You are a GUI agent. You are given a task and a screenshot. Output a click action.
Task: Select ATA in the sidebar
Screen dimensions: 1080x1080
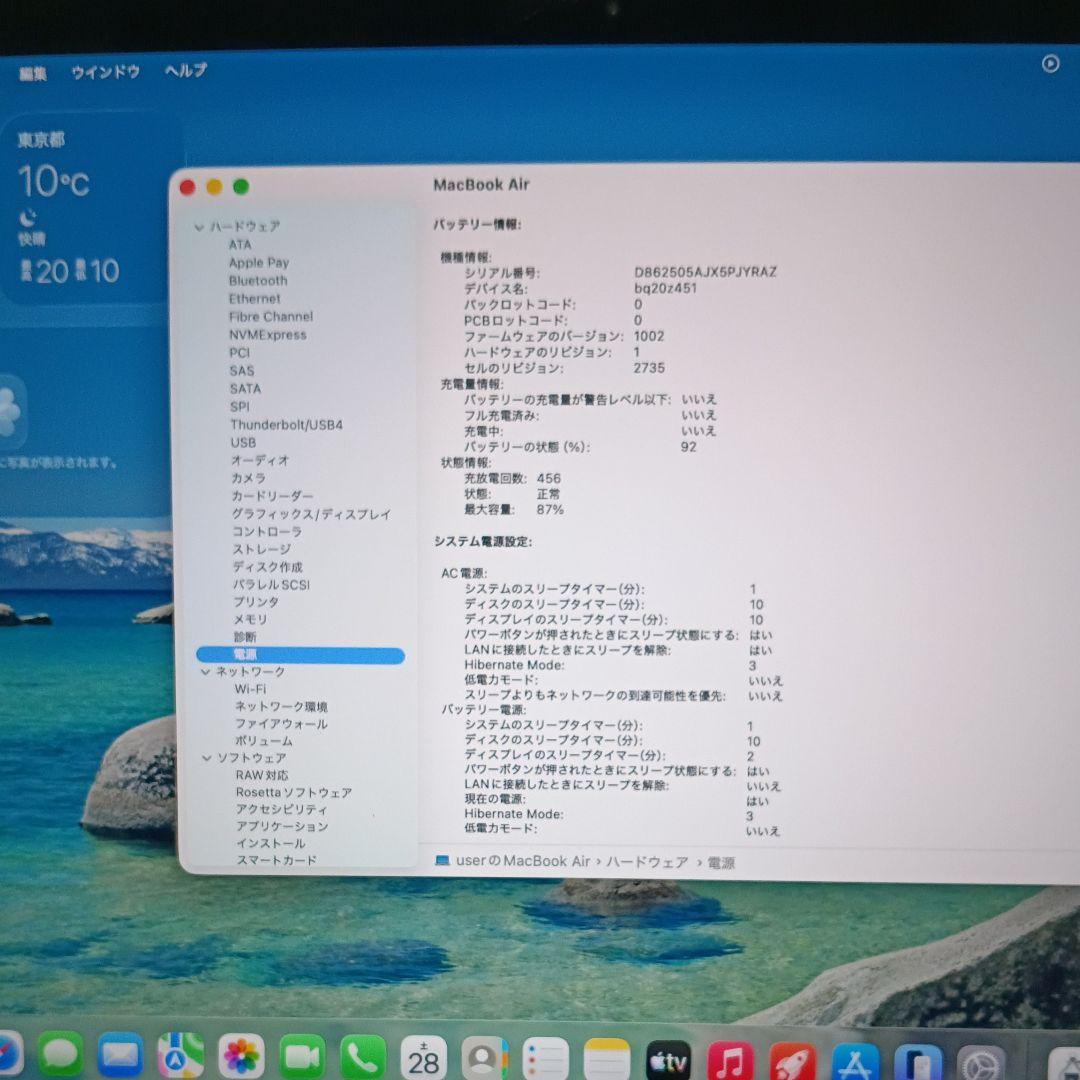tap(240, 245)
